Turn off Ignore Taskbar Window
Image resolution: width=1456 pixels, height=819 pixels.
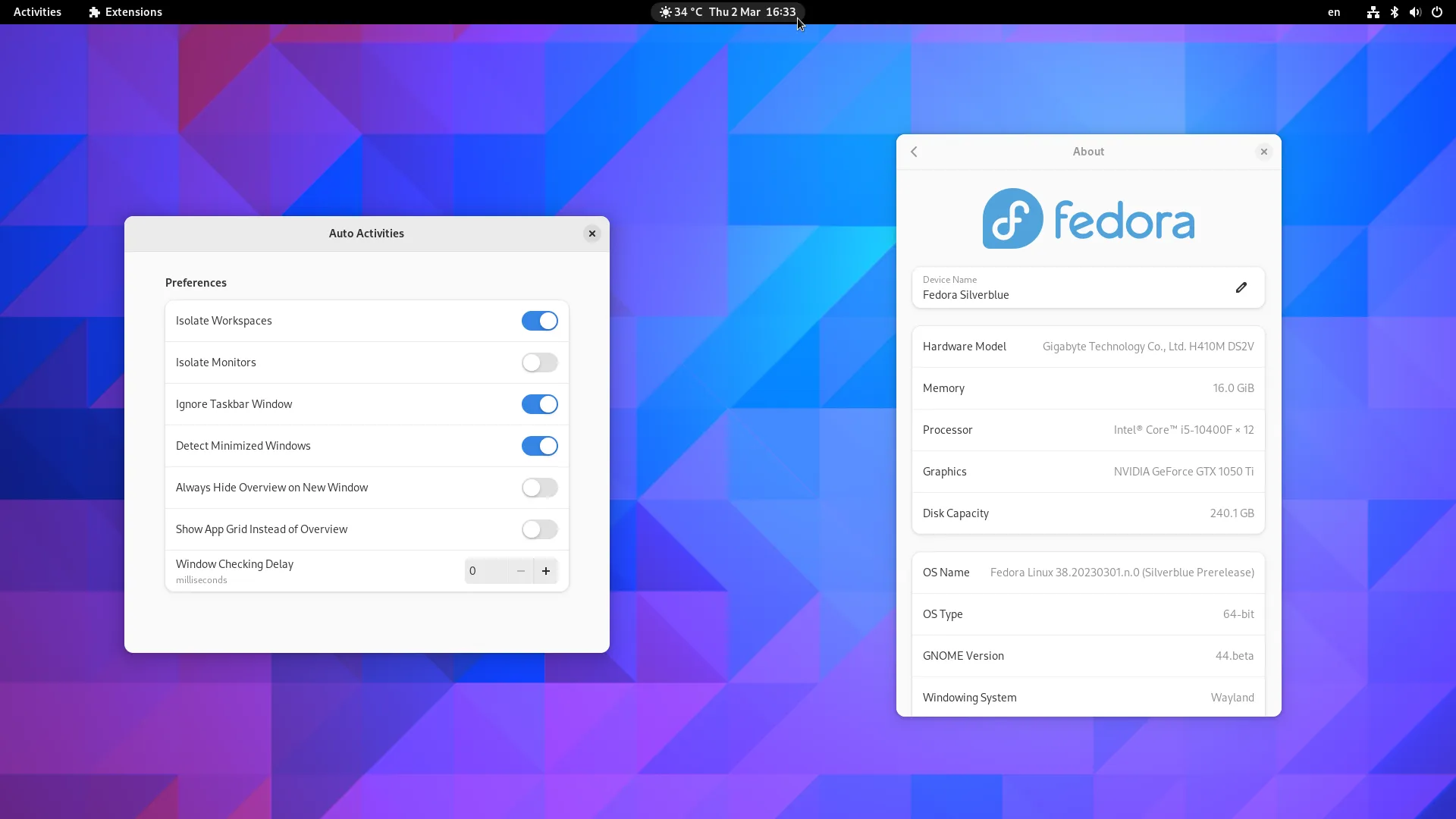pyautogui.click(x=539, y=404)
